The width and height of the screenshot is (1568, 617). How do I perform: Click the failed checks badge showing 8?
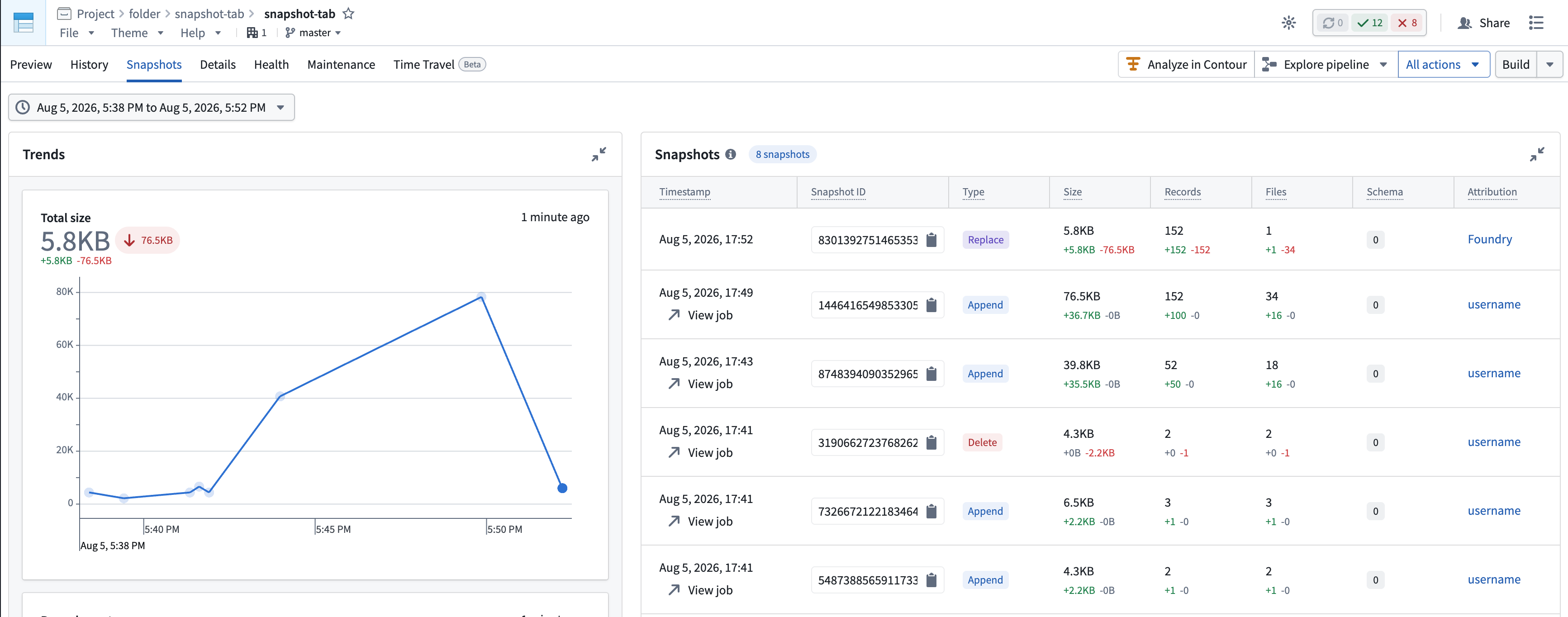[x=1407, y=23]
